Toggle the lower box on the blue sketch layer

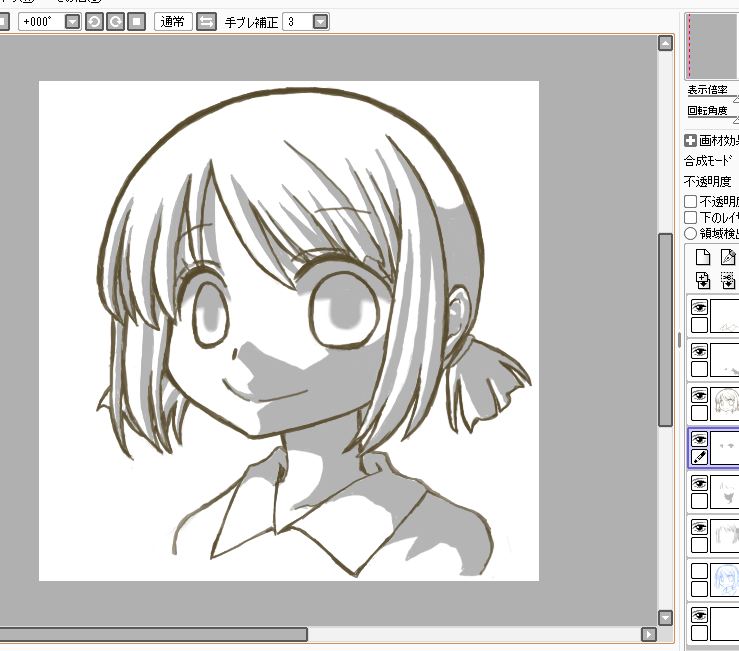click(x=699, y=589)
